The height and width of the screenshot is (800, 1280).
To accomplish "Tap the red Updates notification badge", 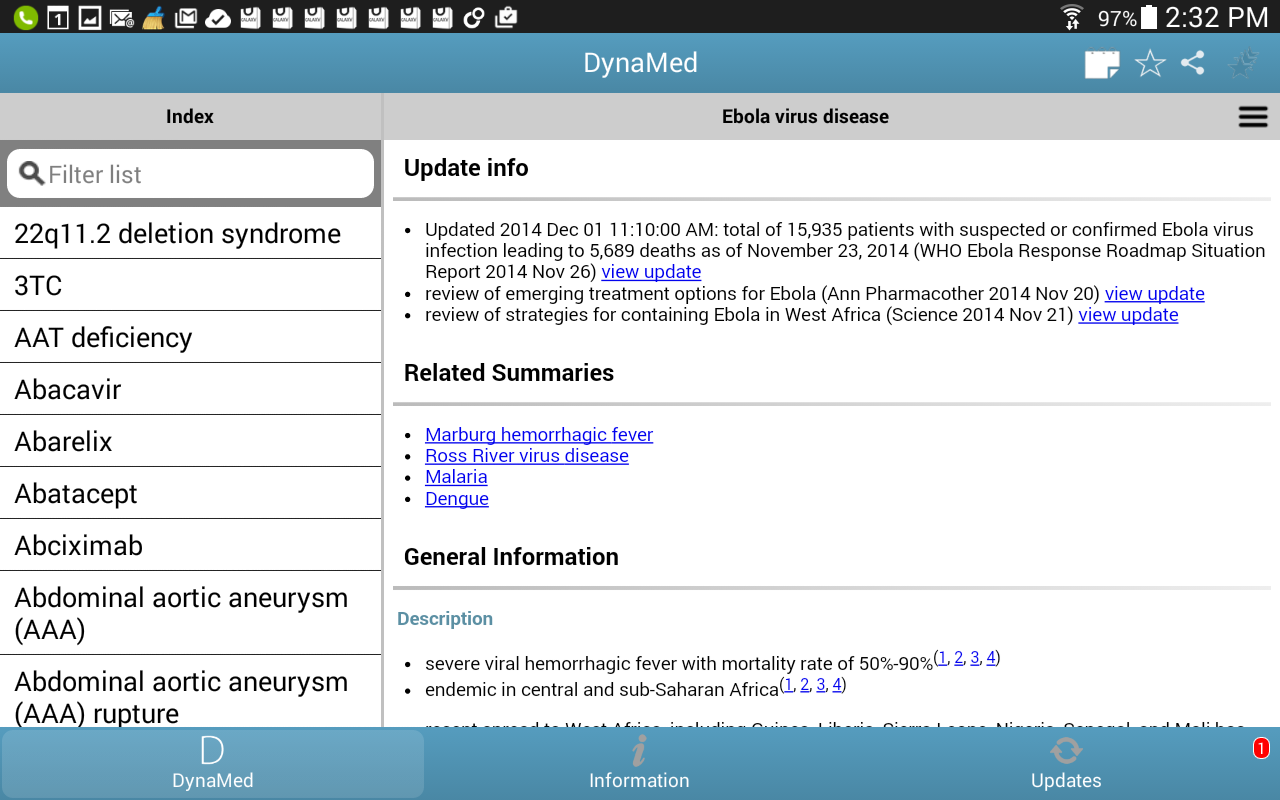I will coord(1261,748).
